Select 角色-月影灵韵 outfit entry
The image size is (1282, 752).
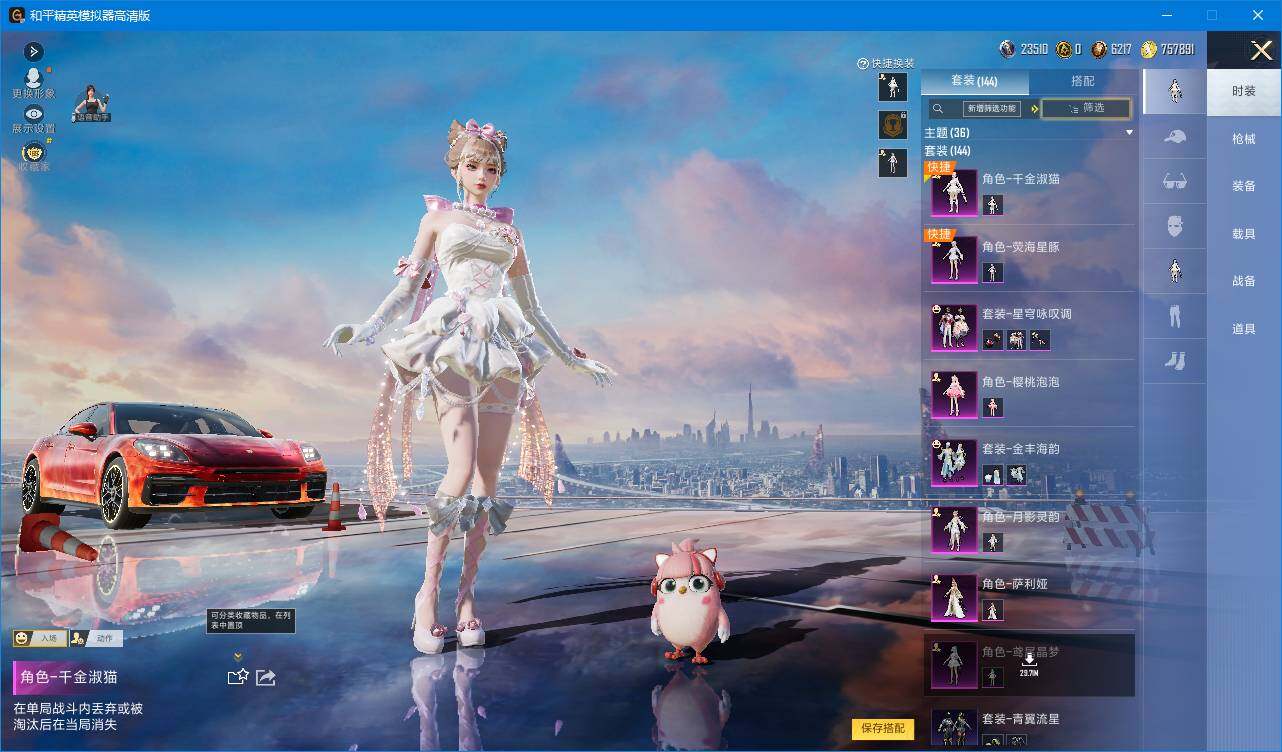coord(1029,529)
